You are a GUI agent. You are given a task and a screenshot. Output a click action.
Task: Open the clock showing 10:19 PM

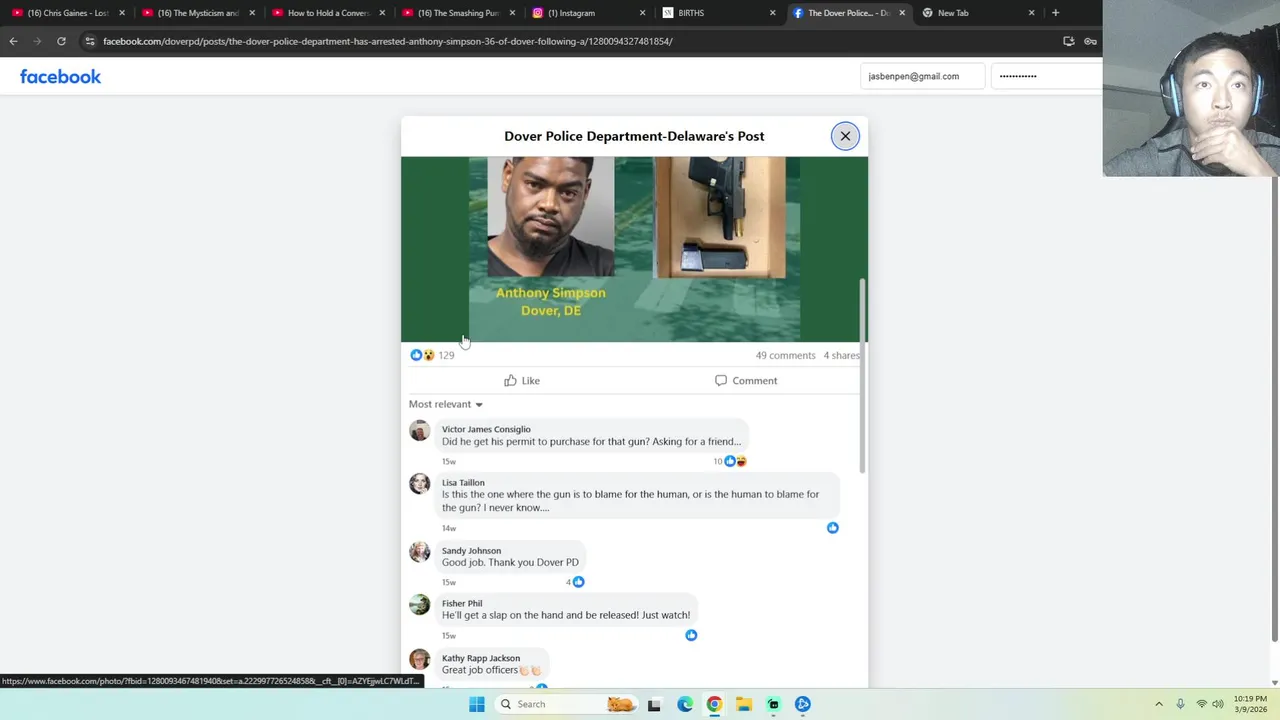[1250, 704]
